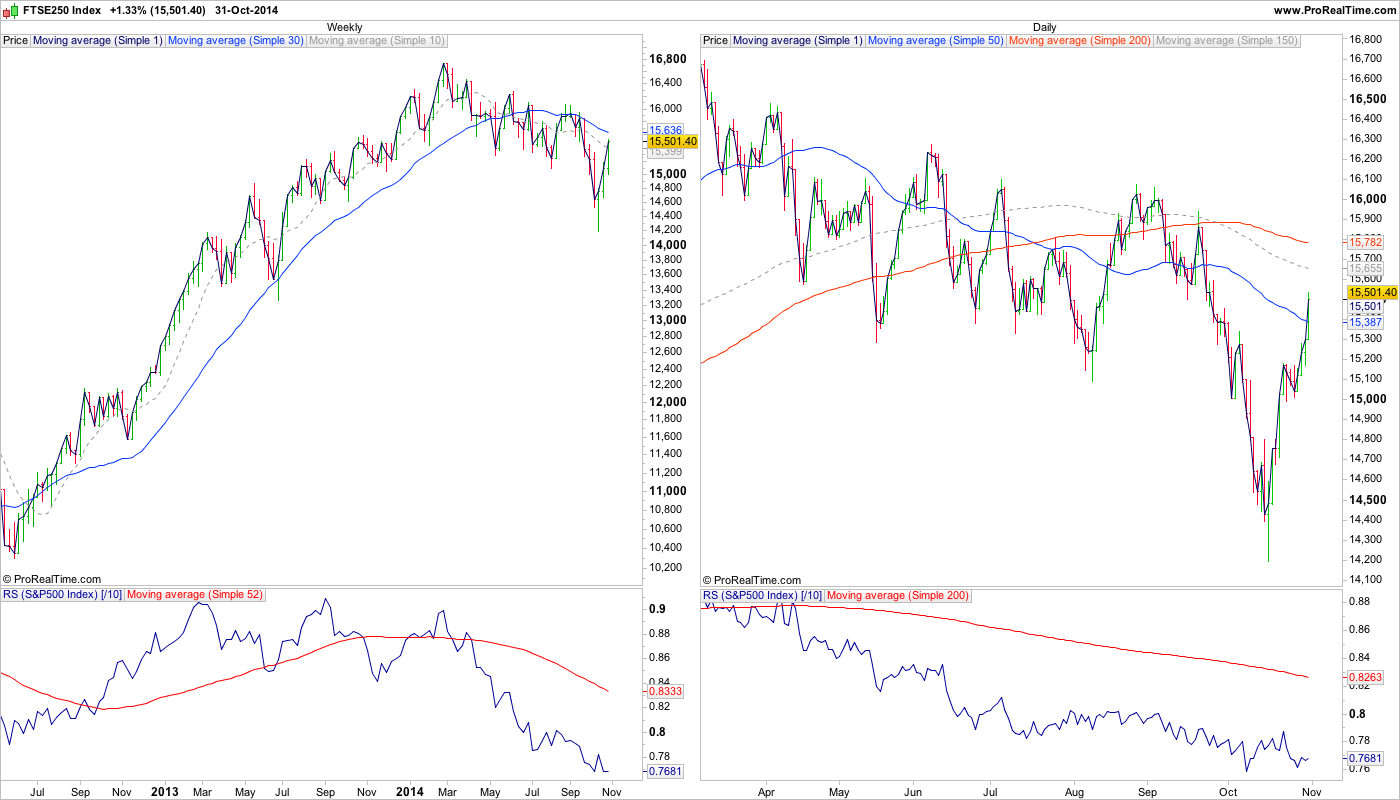This screenshot has height=800, width=1400.
Task: Click yellow 15,501.40 price tag on Daily chart
Action: (1373, 292)
